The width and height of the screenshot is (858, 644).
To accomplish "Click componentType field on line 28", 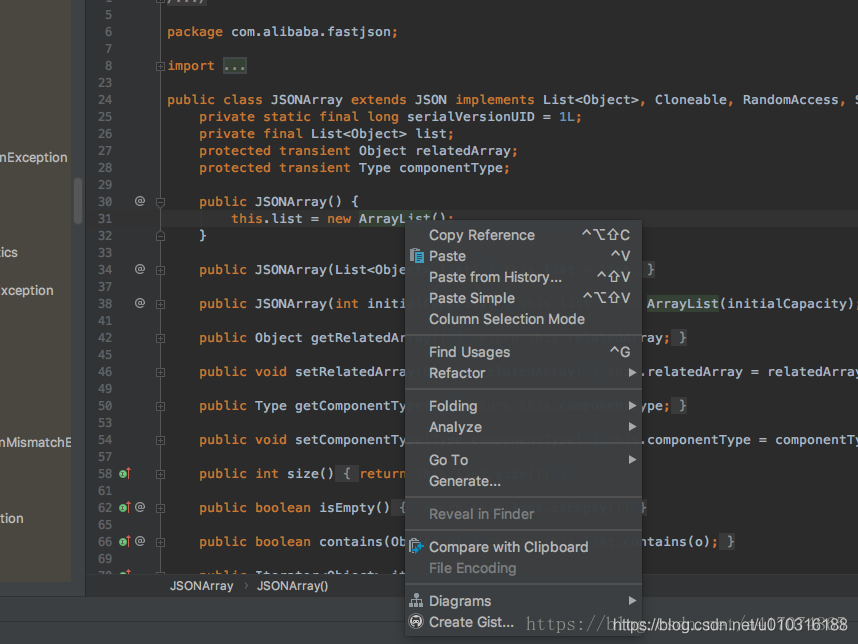I will coord(451,167).
